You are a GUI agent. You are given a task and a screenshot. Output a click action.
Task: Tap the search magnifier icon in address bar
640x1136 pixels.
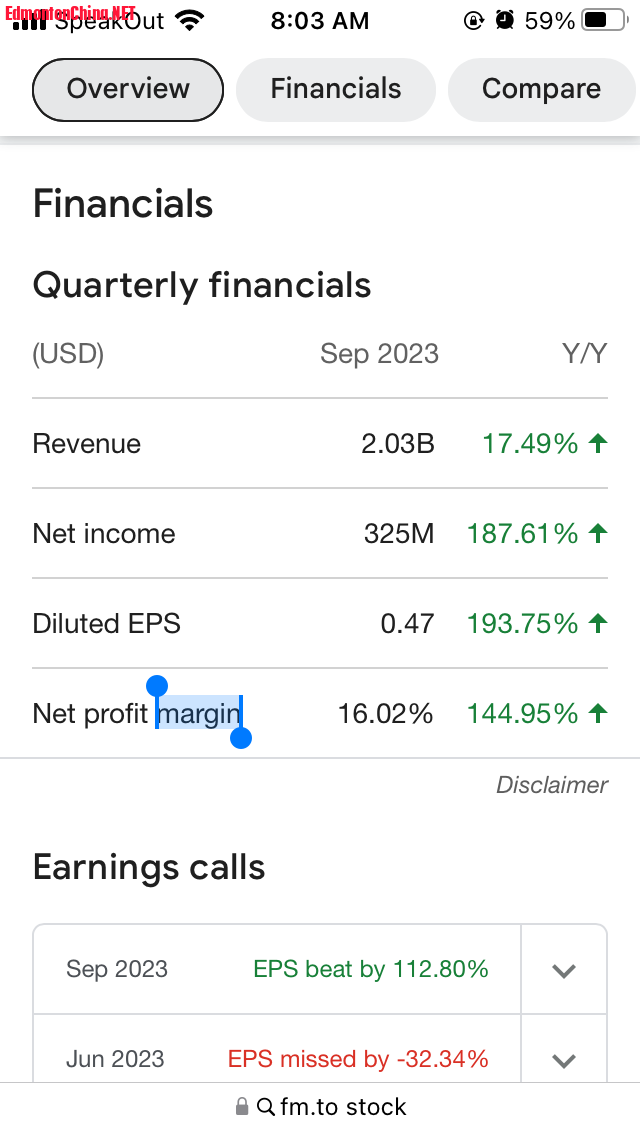[266, 1106]
